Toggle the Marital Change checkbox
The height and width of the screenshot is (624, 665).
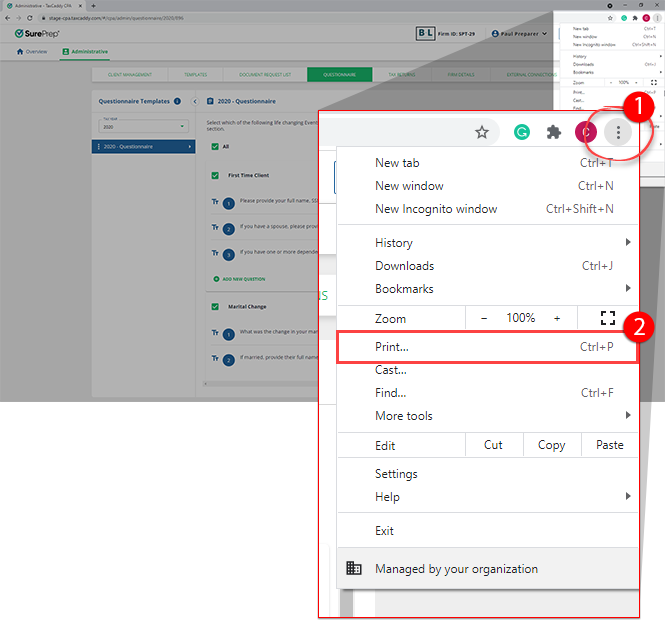coord(215,306)
